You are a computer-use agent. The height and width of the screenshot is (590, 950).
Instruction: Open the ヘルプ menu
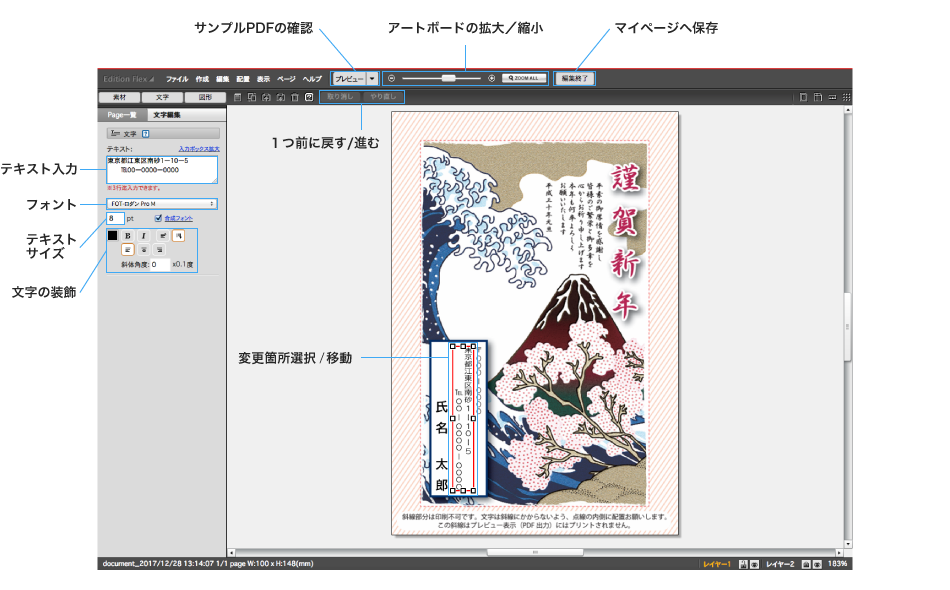[x=312, y=79]
